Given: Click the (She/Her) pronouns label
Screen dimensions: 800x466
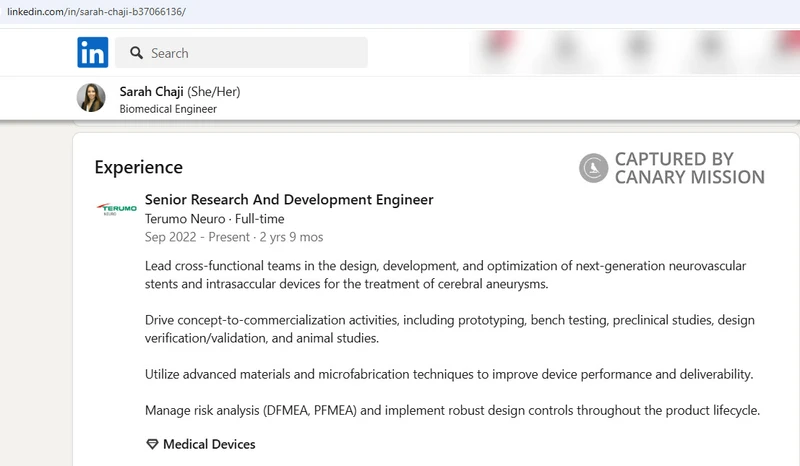Looking at the screenshot, I should pos(213,91).
